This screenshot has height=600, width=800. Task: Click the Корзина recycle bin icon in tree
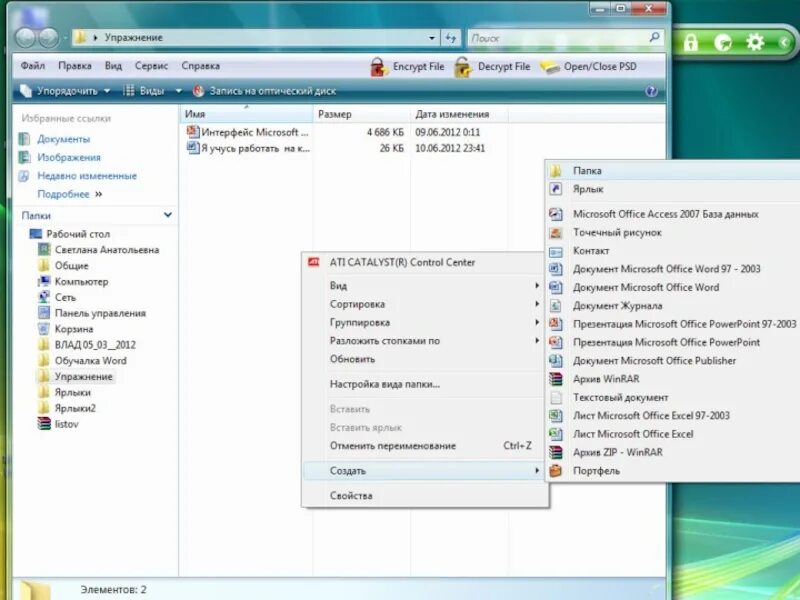coord(44,329)
